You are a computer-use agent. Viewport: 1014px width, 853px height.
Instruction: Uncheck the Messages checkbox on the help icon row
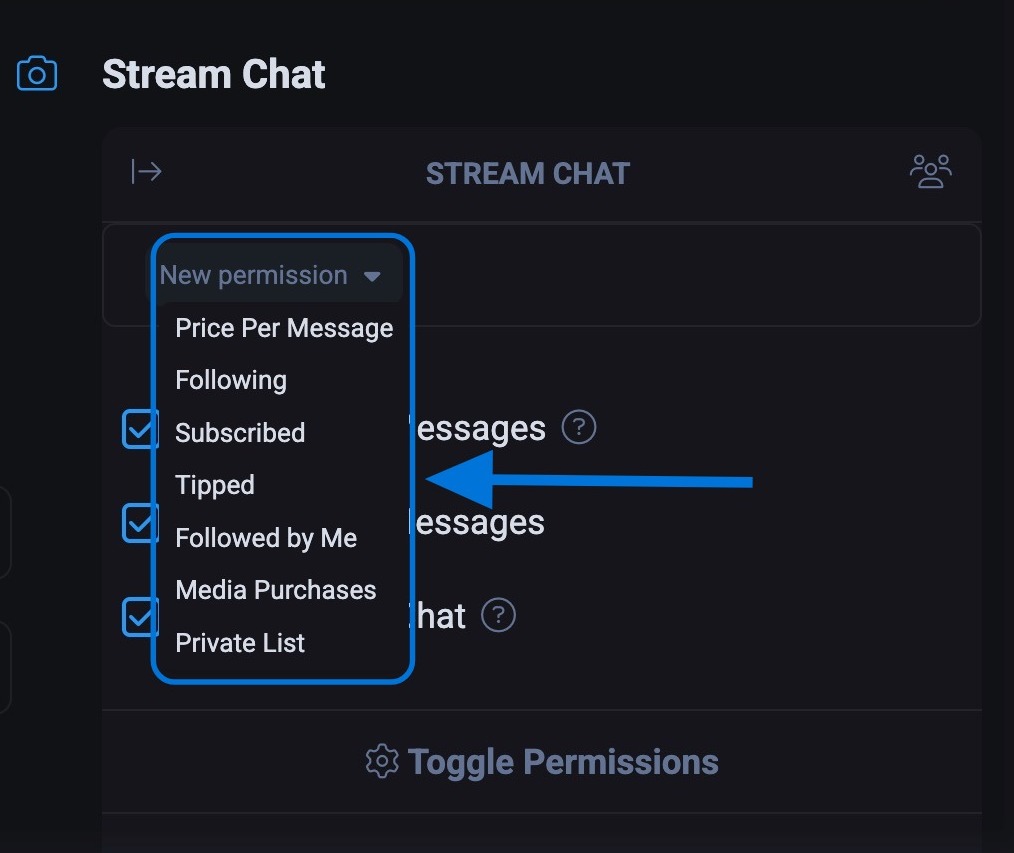coord(138,429)
